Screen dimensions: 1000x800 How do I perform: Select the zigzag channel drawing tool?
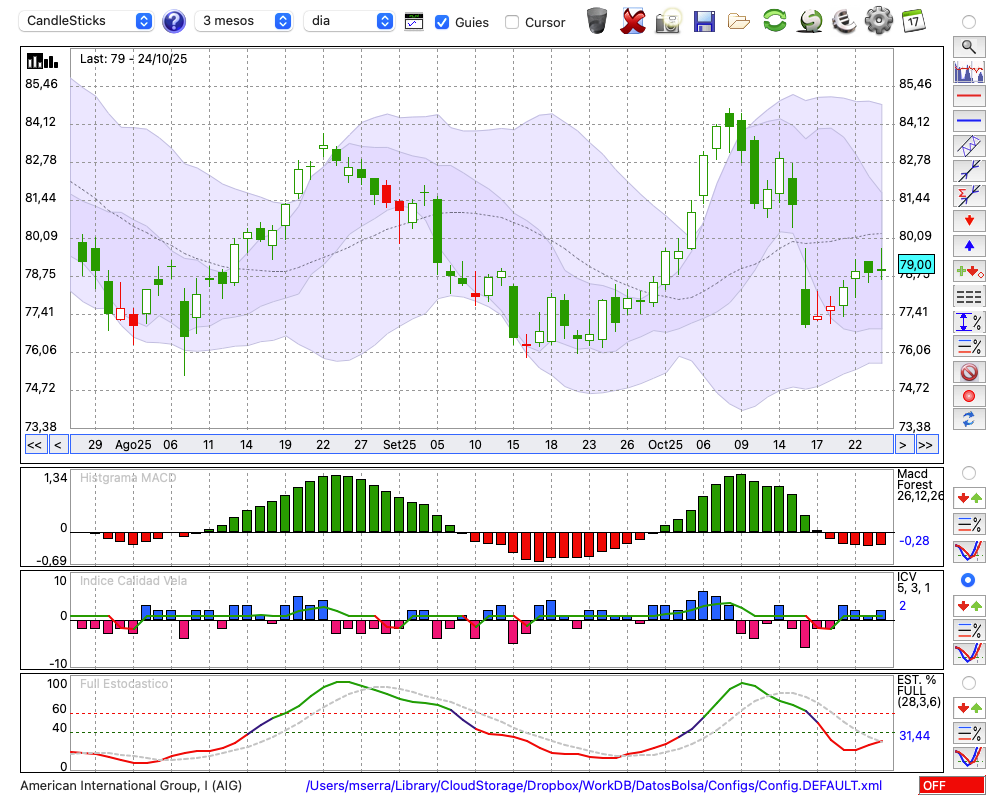click(969, 146)
